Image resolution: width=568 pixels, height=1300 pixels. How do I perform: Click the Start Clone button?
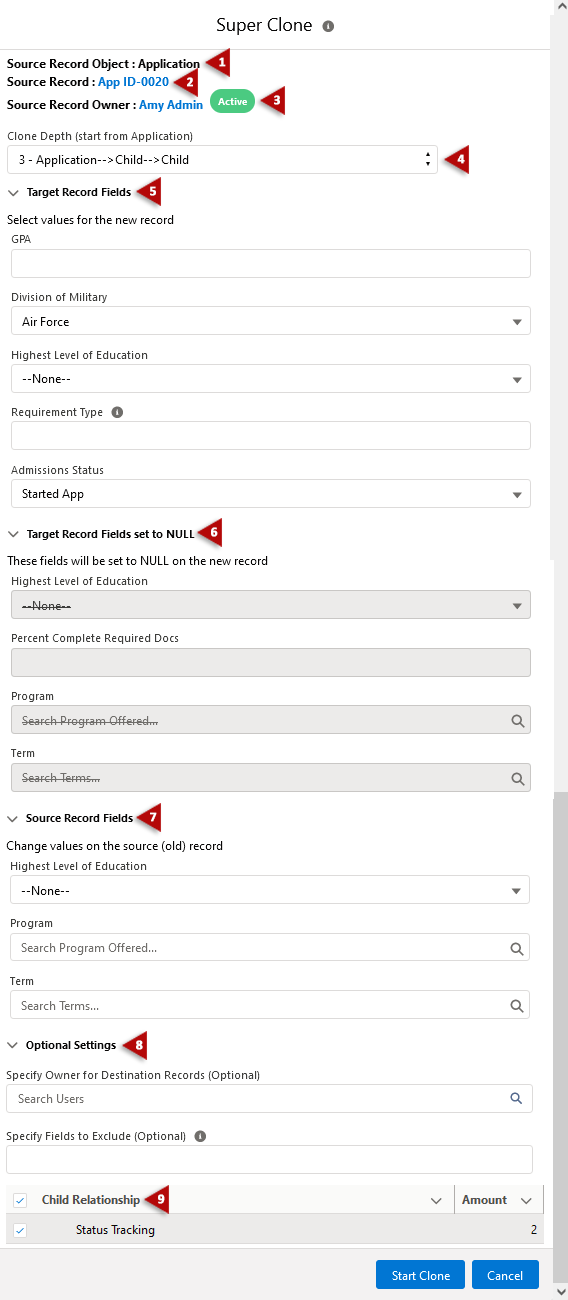pyautogui.click(x=420, y=1275)
